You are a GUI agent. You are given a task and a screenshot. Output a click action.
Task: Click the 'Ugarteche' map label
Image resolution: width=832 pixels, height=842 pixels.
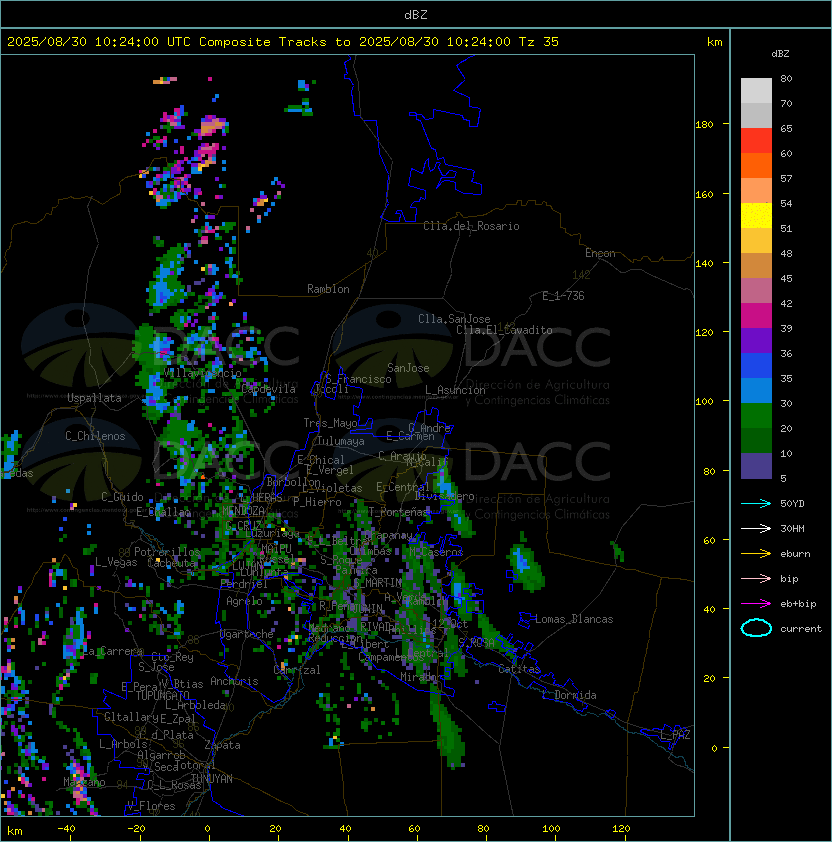point(247,634)
